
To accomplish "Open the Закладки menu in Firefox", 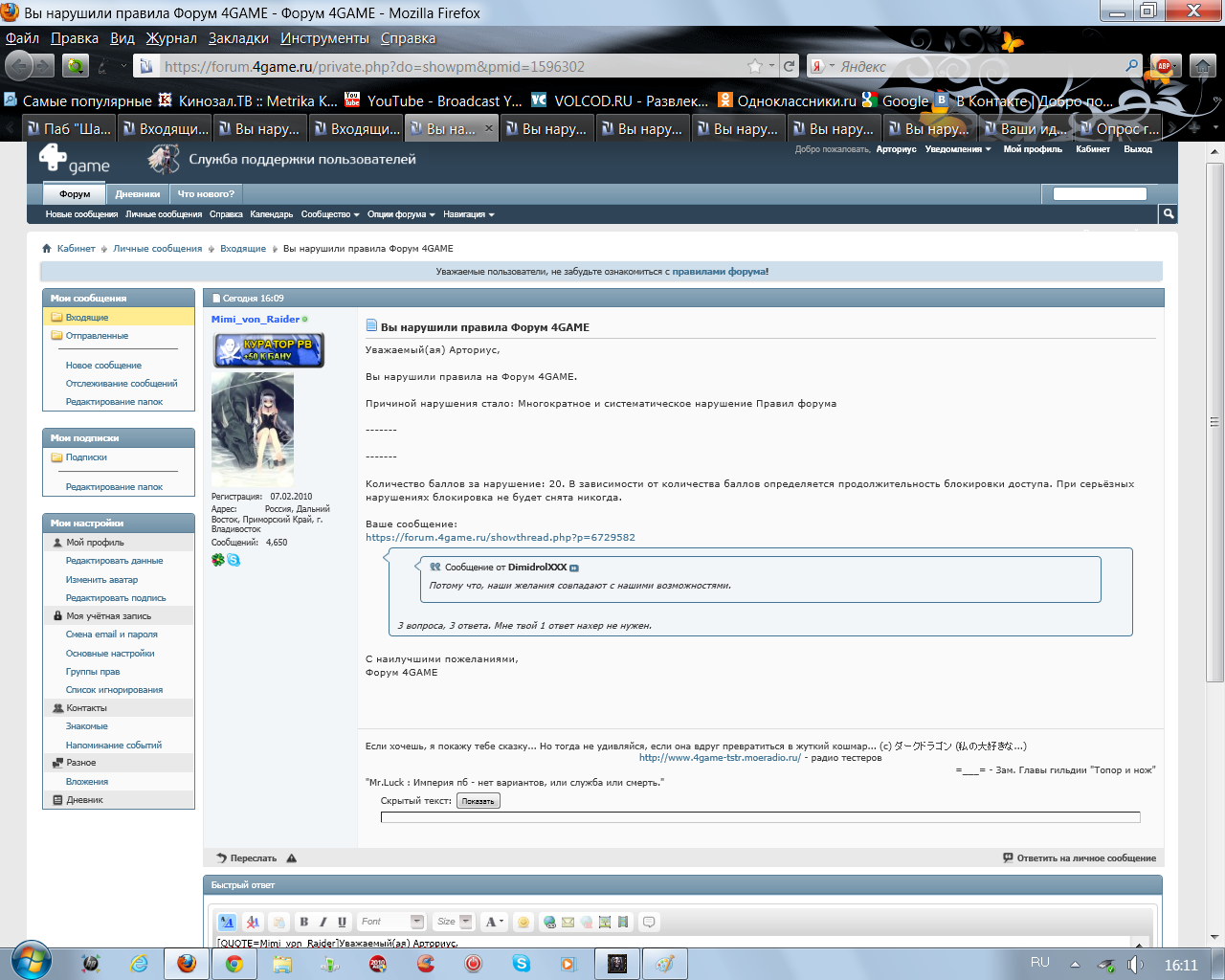I will 238,38.
